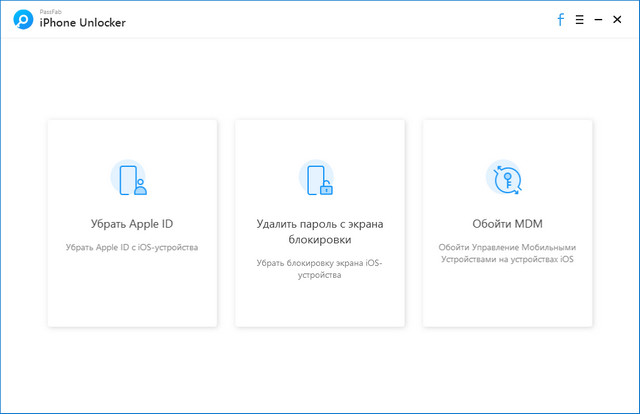Screen dimensions: 640x414
Task: Click the Bypass MDM key icon
Action: tap(507, 178)
